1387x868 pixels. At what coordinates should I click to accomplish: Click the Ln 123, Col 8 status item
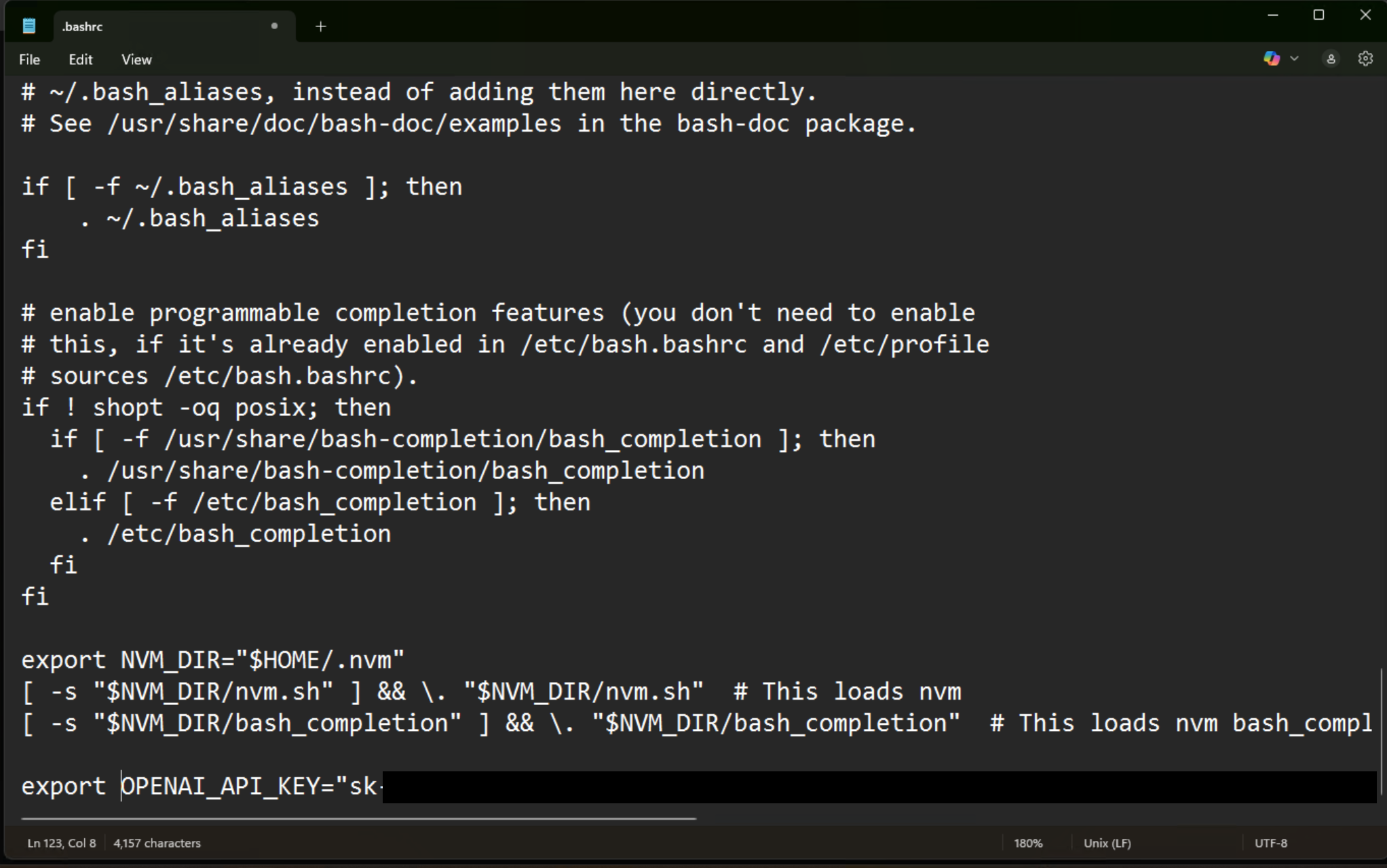60,842
